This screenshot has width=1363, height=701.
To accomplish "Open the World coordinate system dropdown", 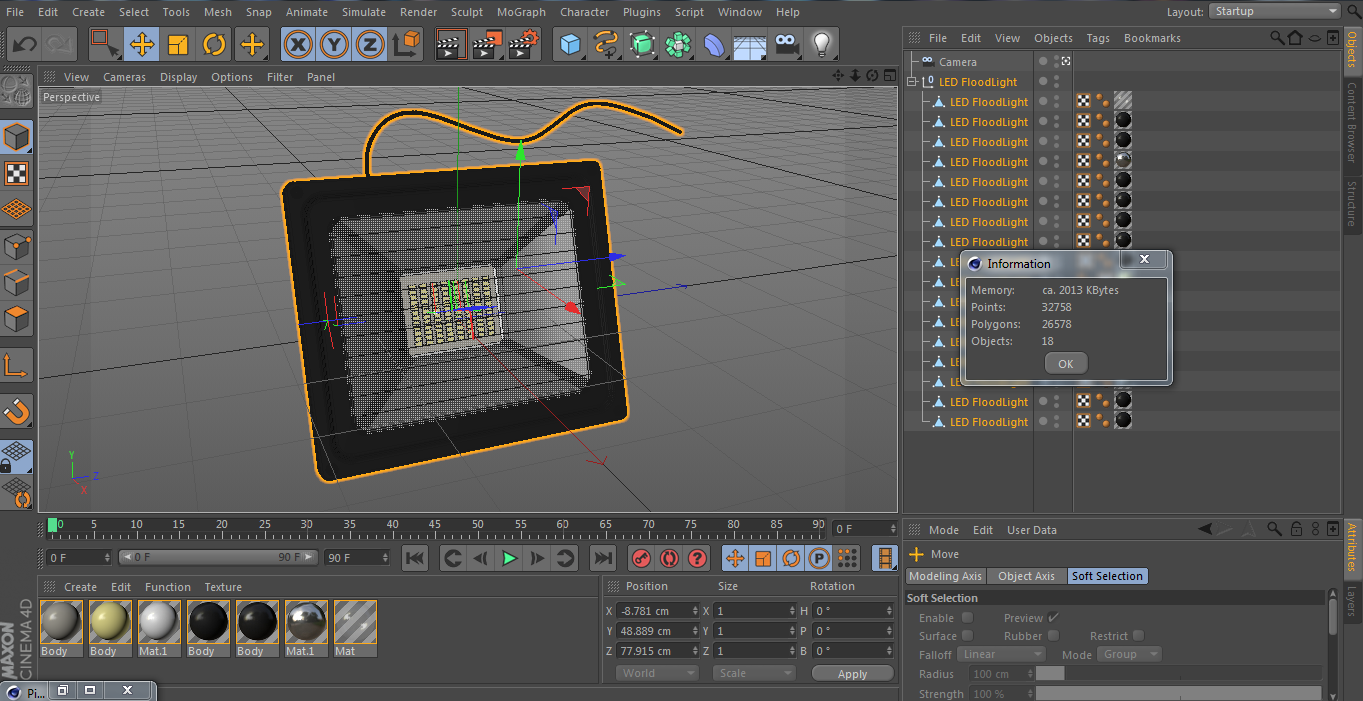I will [x=656, y=673].
